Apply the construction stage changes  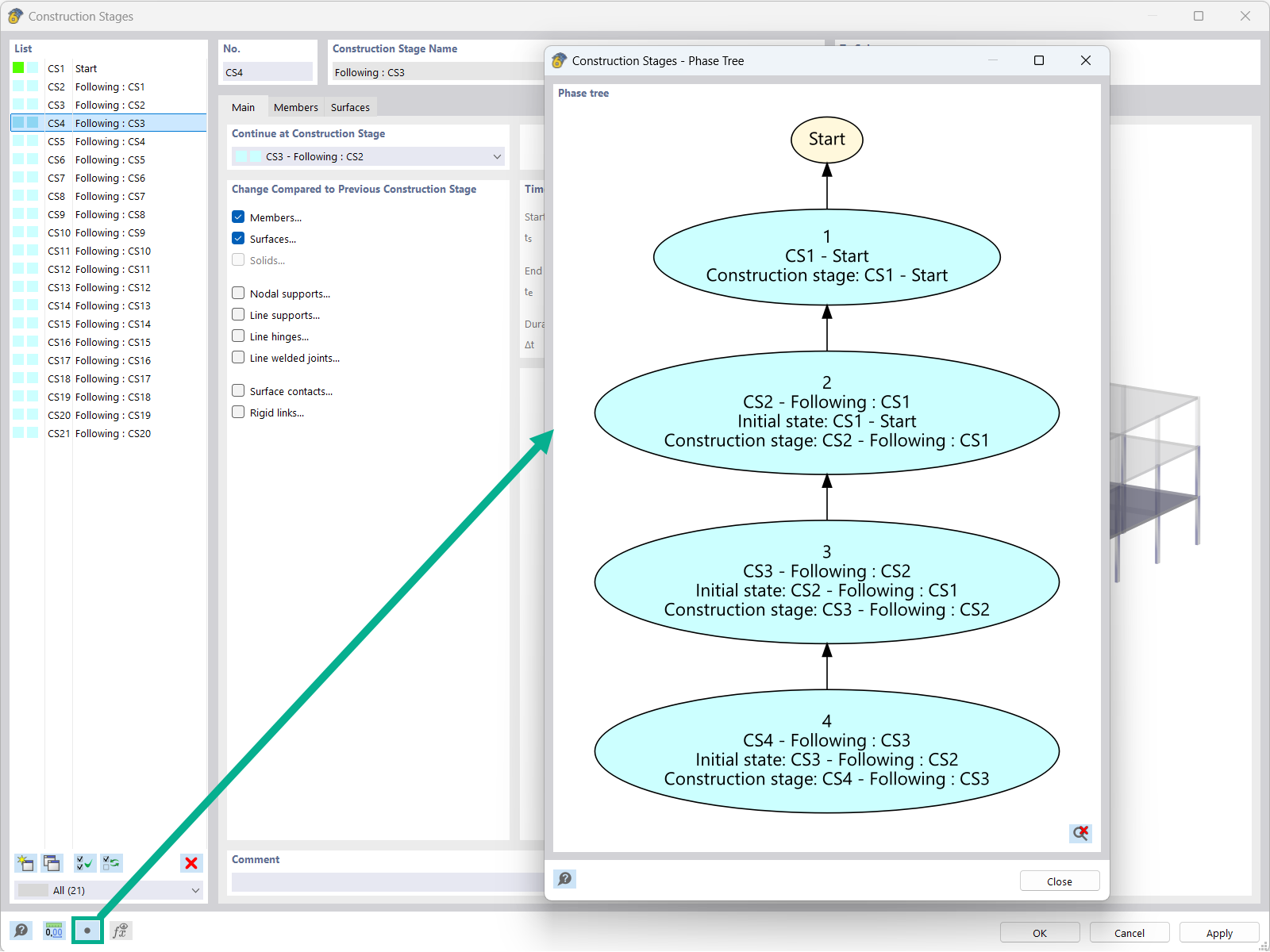coord(1218,932)
